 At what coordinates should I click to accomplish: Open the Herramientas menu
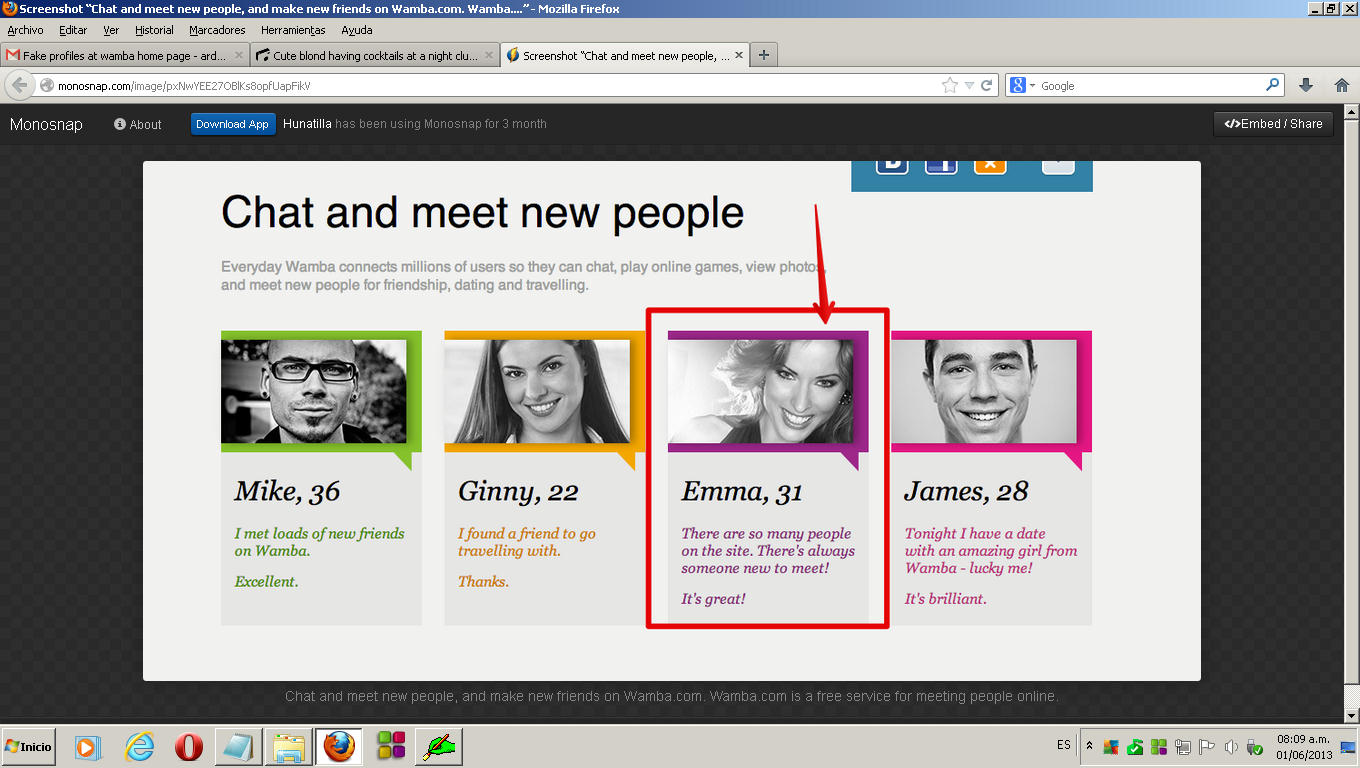click(x=293, y=30)
